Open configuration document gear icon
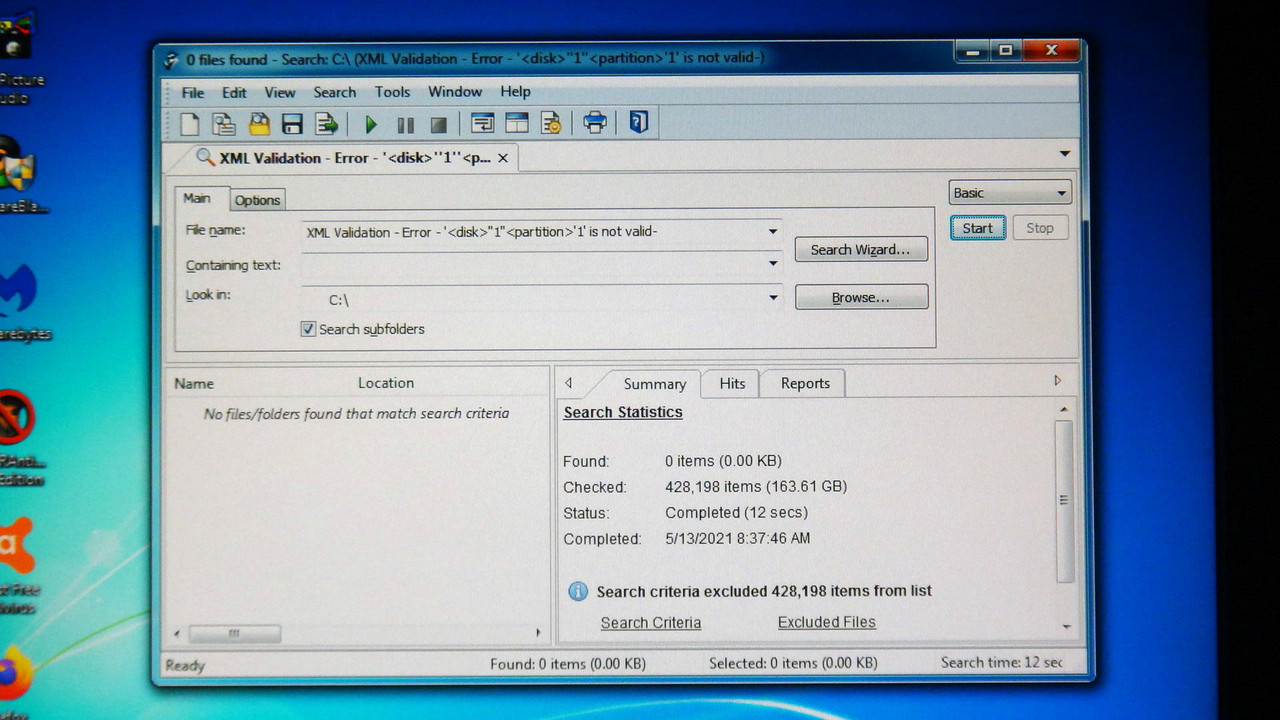1280x720 pixels. pos(550,124)
